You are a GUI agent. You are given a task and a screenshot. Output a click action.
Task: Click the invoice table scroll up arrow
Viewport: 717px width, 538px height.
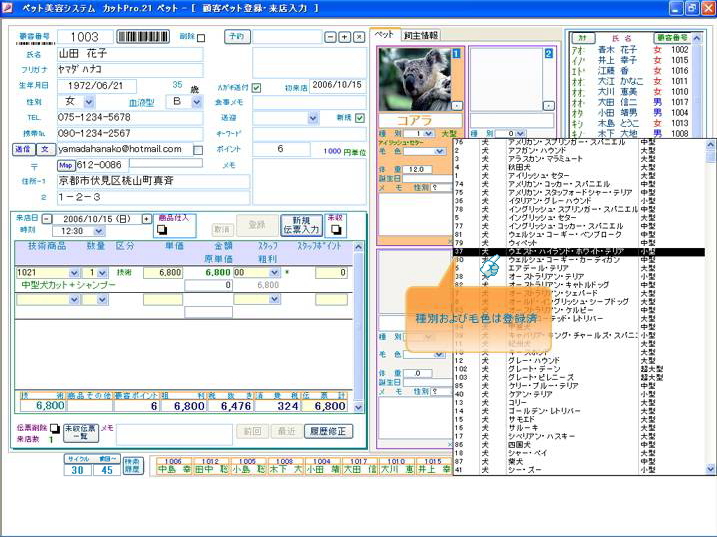coord(358,247)
